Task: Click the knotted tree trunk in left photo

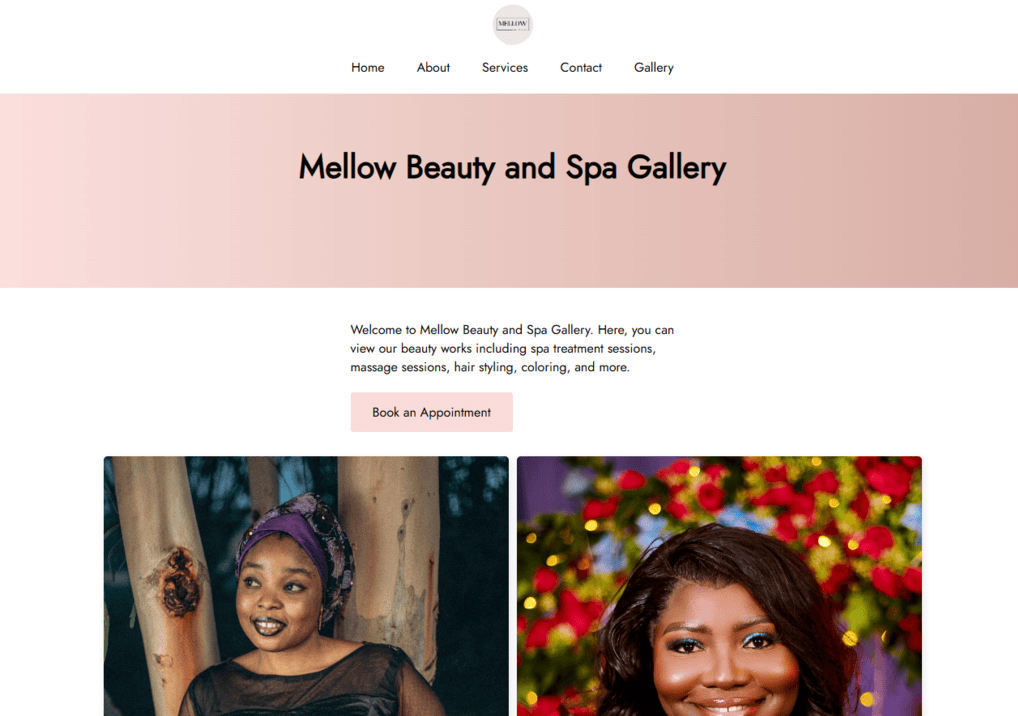Action: 177,581
